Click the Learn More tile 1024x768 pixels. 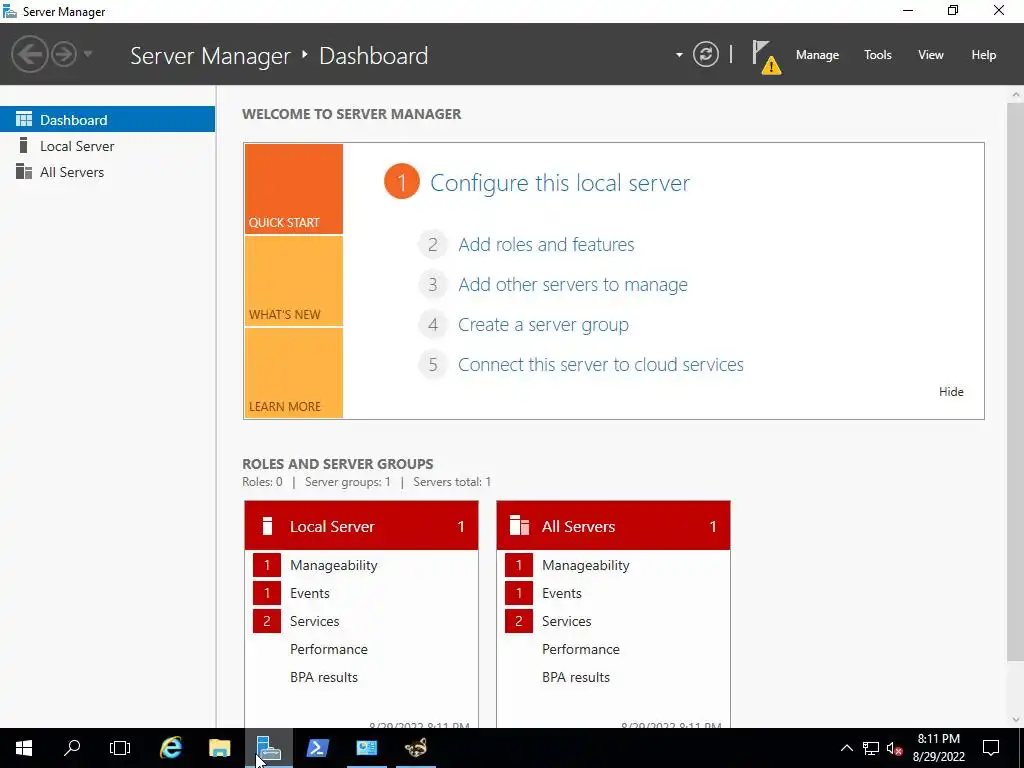pos(293,373)
